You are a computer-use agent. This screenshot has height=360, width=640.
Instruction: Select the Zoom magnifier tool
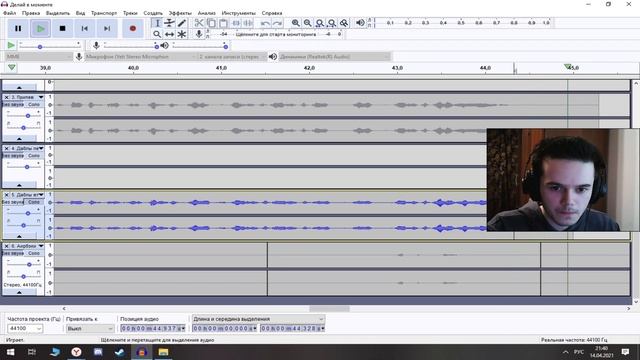pyautogui.click(x=157, y=34)
